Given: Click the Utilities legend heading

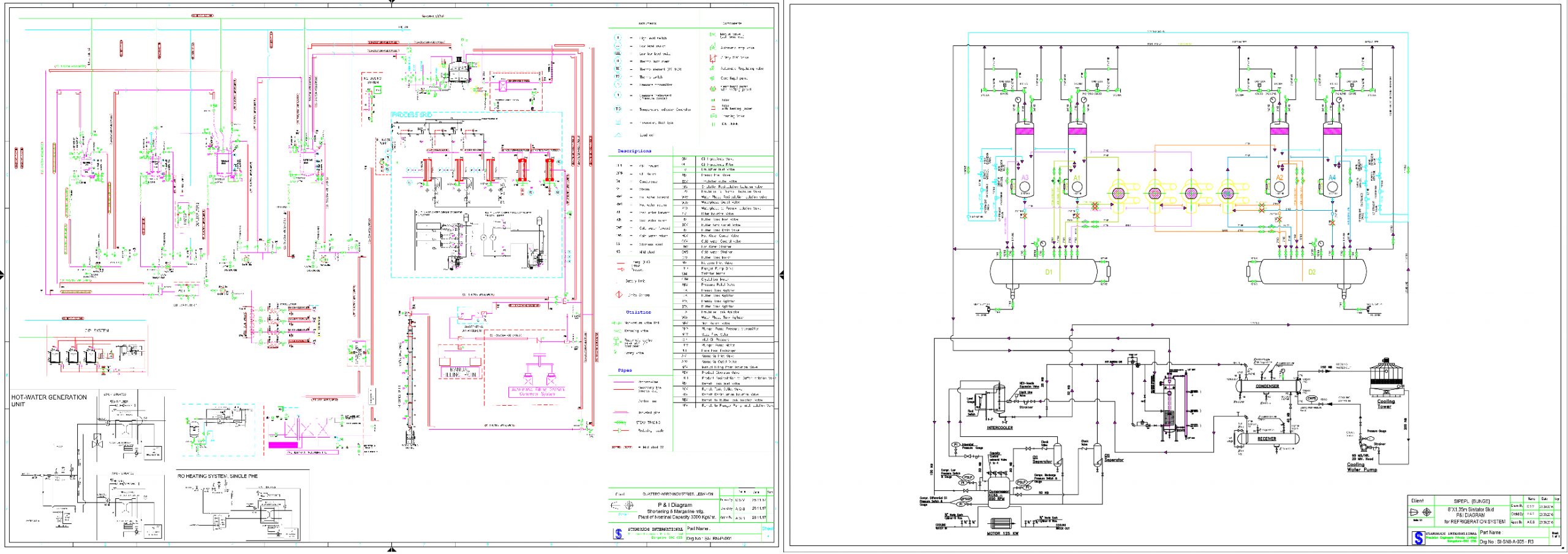Looking at the screenshot, I should click(x=638, y=312).
